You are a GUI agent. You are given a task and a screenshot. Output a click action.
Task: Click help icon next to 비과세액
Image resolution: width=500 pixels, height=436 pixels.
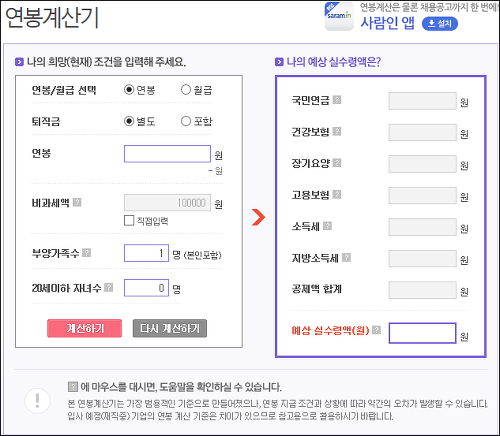[77, 202]
